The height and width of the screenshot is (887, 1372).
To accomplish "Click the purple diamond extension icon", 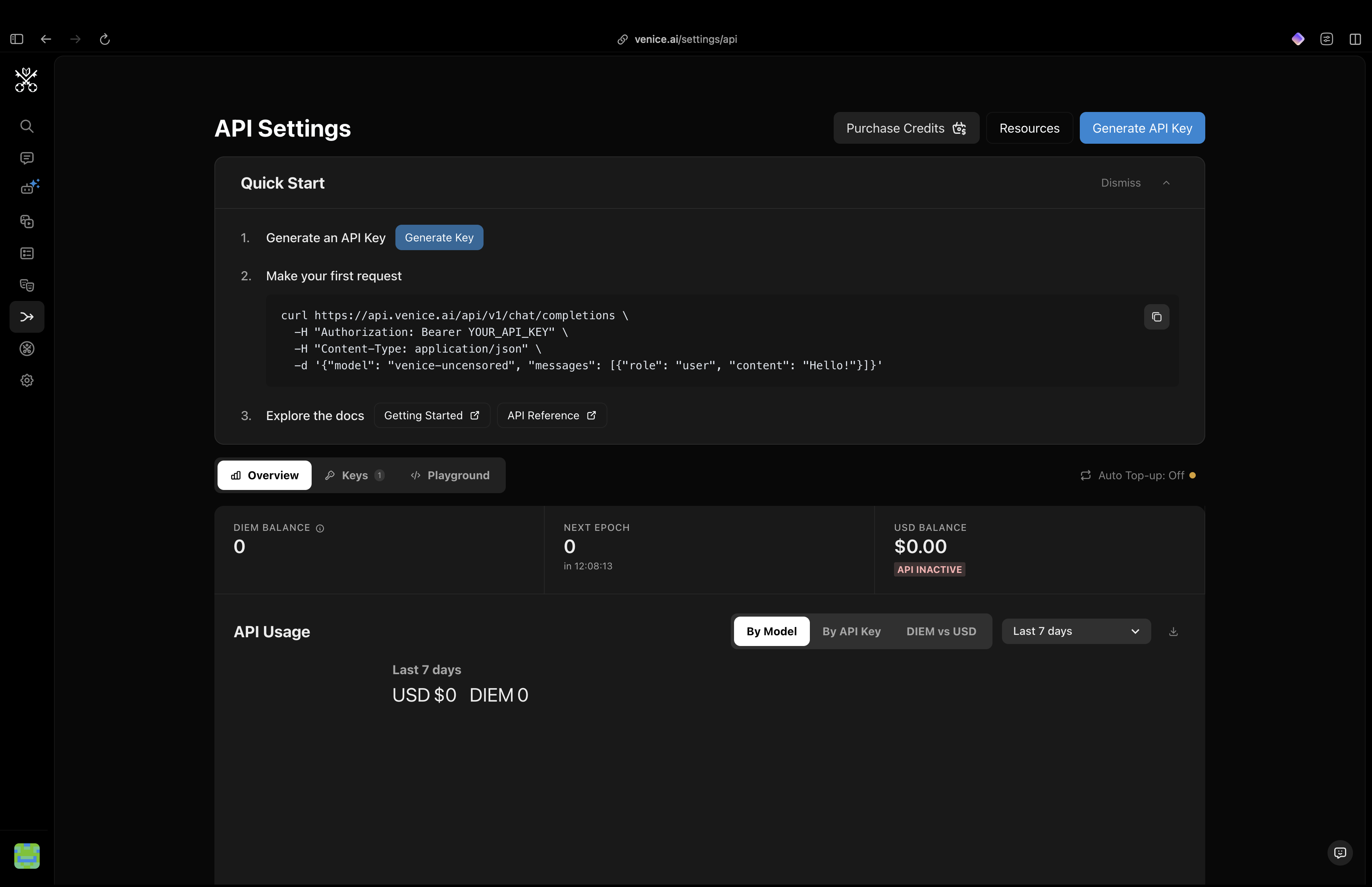I will click(1298, 39).
